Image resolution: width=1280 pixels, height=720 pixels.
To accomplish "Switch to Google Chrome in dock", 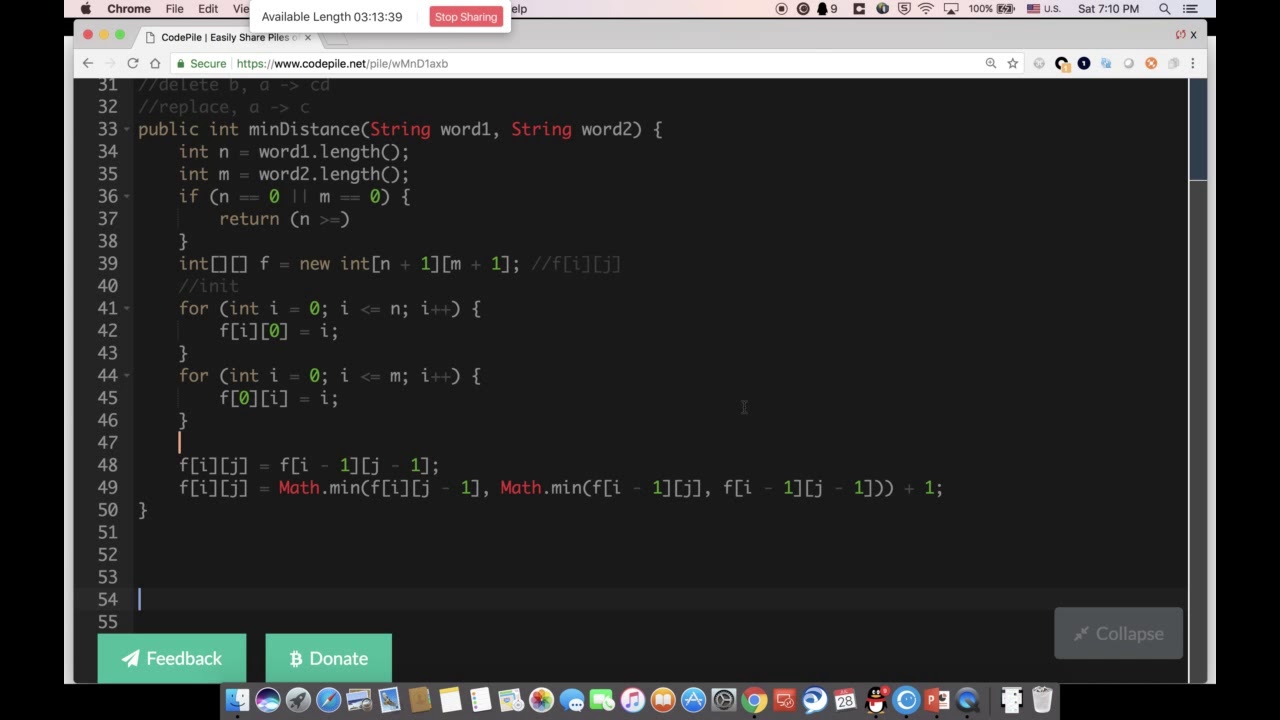I will 754,700.
